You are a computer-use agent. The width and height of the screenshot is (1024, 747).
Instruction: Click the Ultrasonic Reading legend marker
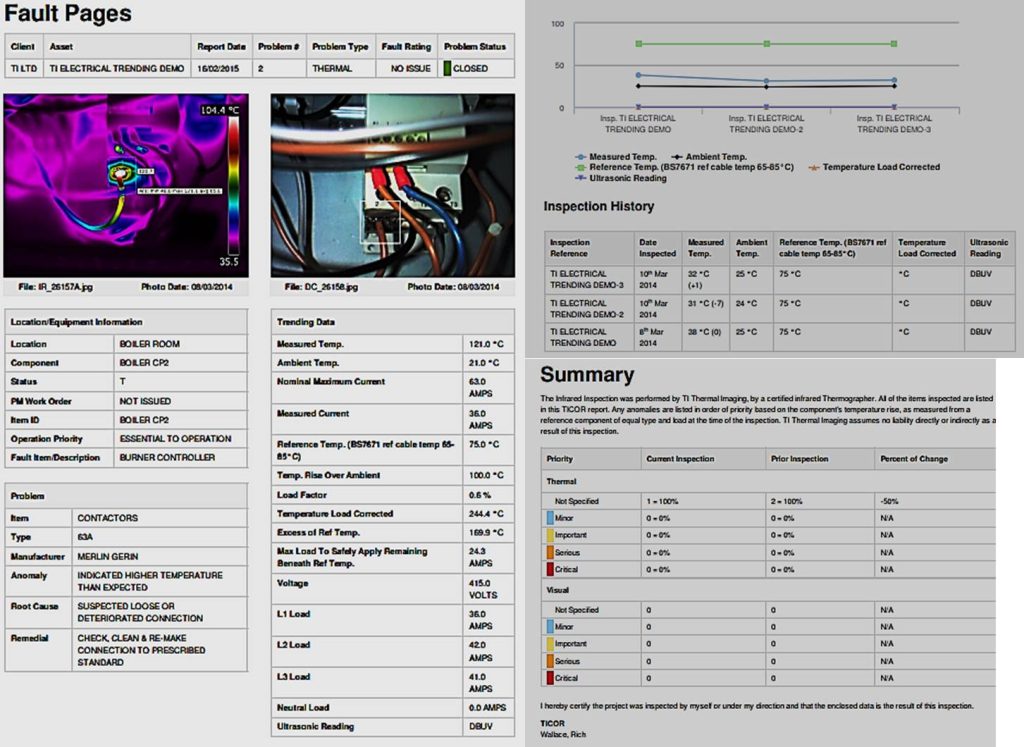(x=581, y=178)
